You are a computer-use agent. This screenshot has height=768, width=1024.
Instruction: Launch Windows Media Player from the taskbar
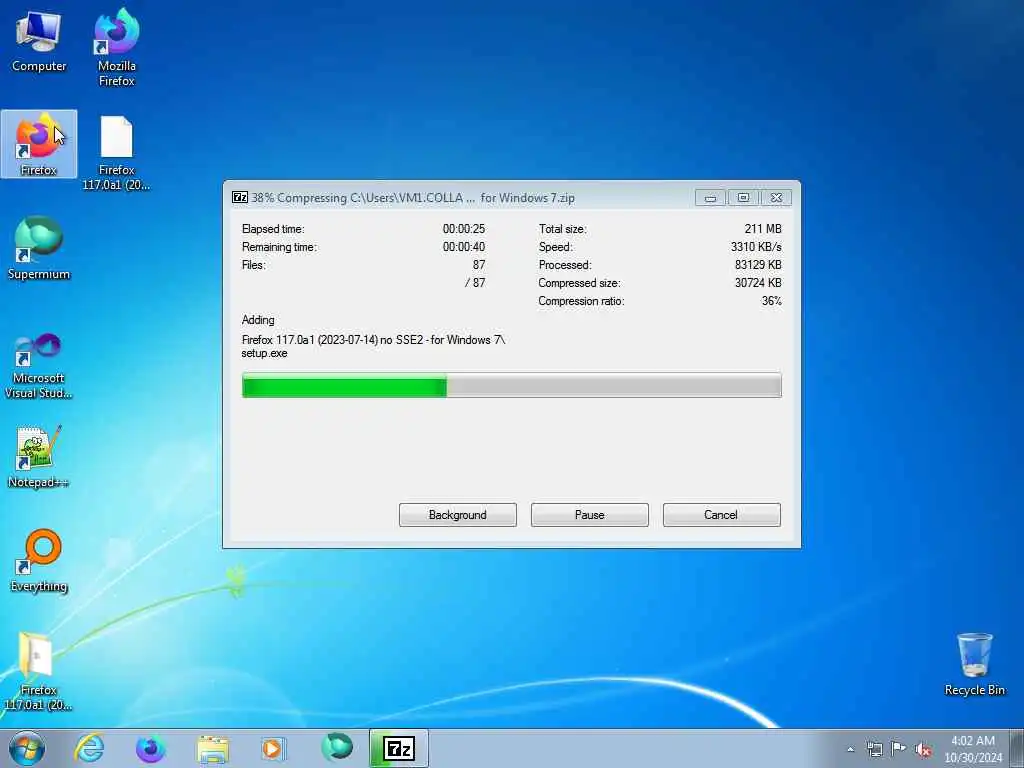coord(273,748)
